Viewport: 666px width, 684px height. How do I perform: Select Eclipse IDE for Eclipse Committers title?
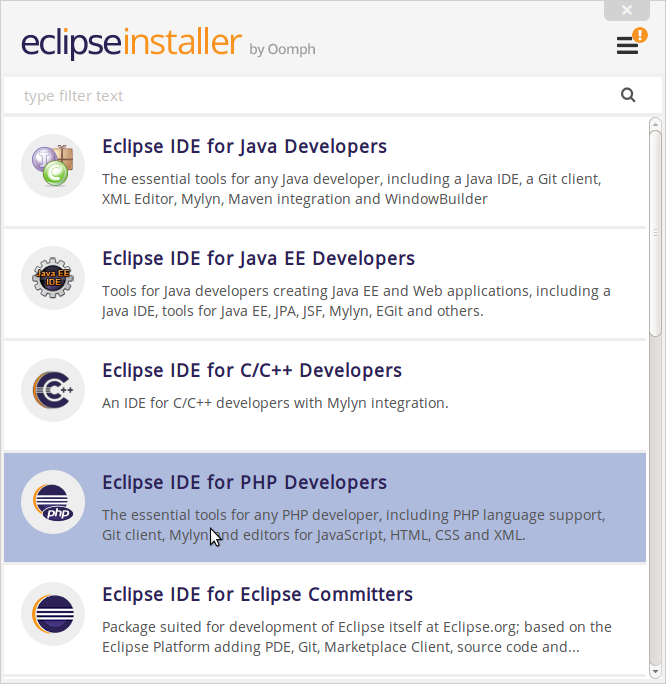click(x=257, y=595)
